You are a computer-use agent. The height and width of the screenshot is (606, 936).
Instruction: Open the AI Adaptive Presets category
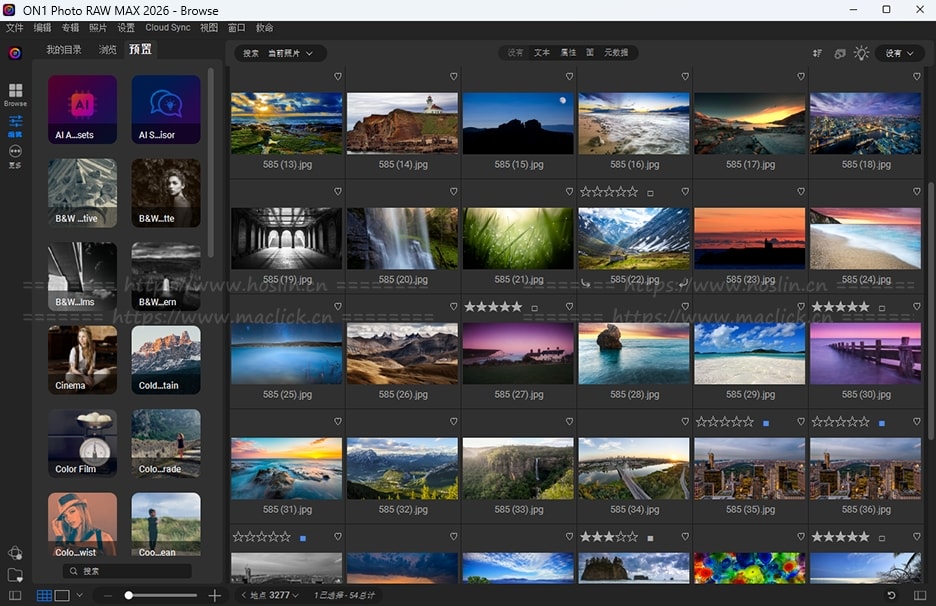tap(82, 109)
